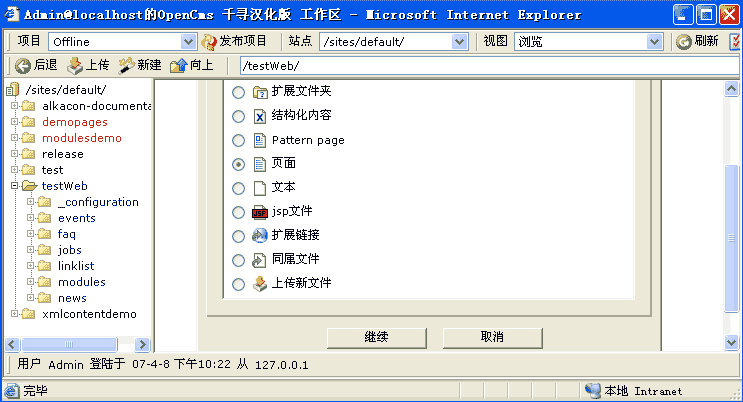Image resolution: width=743 pixels, height=402 pixels.
Task: Select the 页面 radio button
Action: (238, 164)
